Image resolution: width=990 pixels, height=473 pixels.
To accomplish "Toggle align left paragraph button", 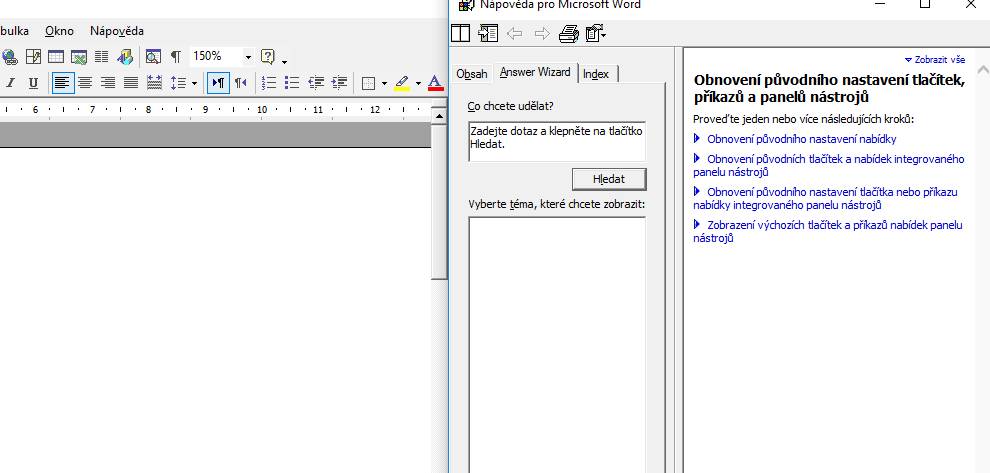I will click(63, 83).
